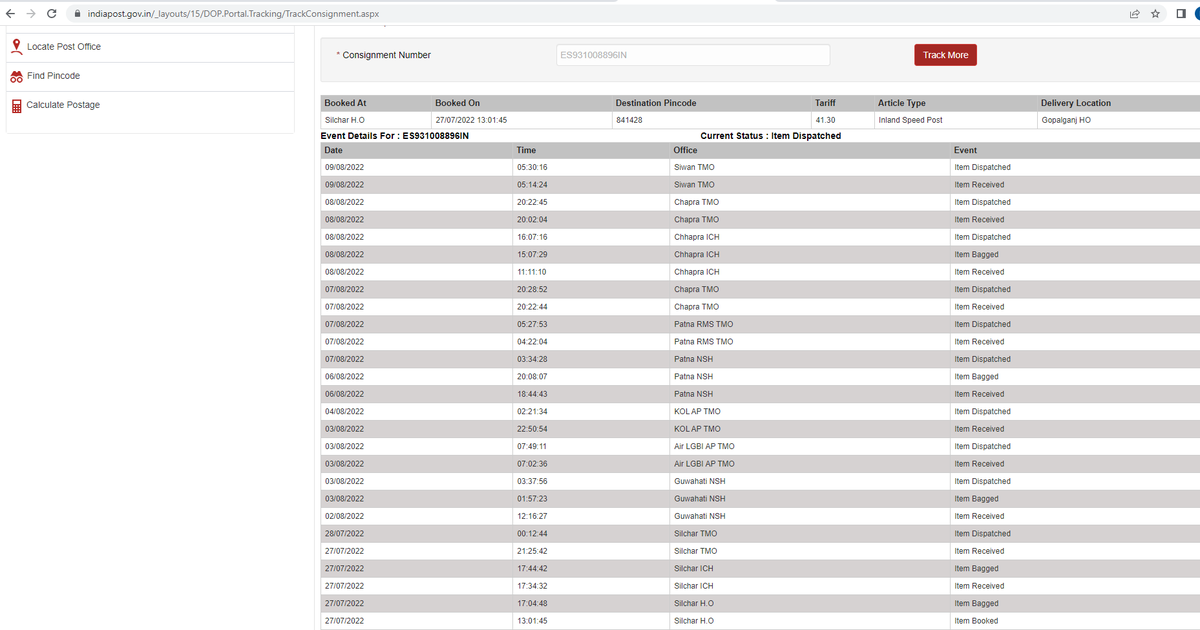Share this page via share icon

tap(1134, 14)
